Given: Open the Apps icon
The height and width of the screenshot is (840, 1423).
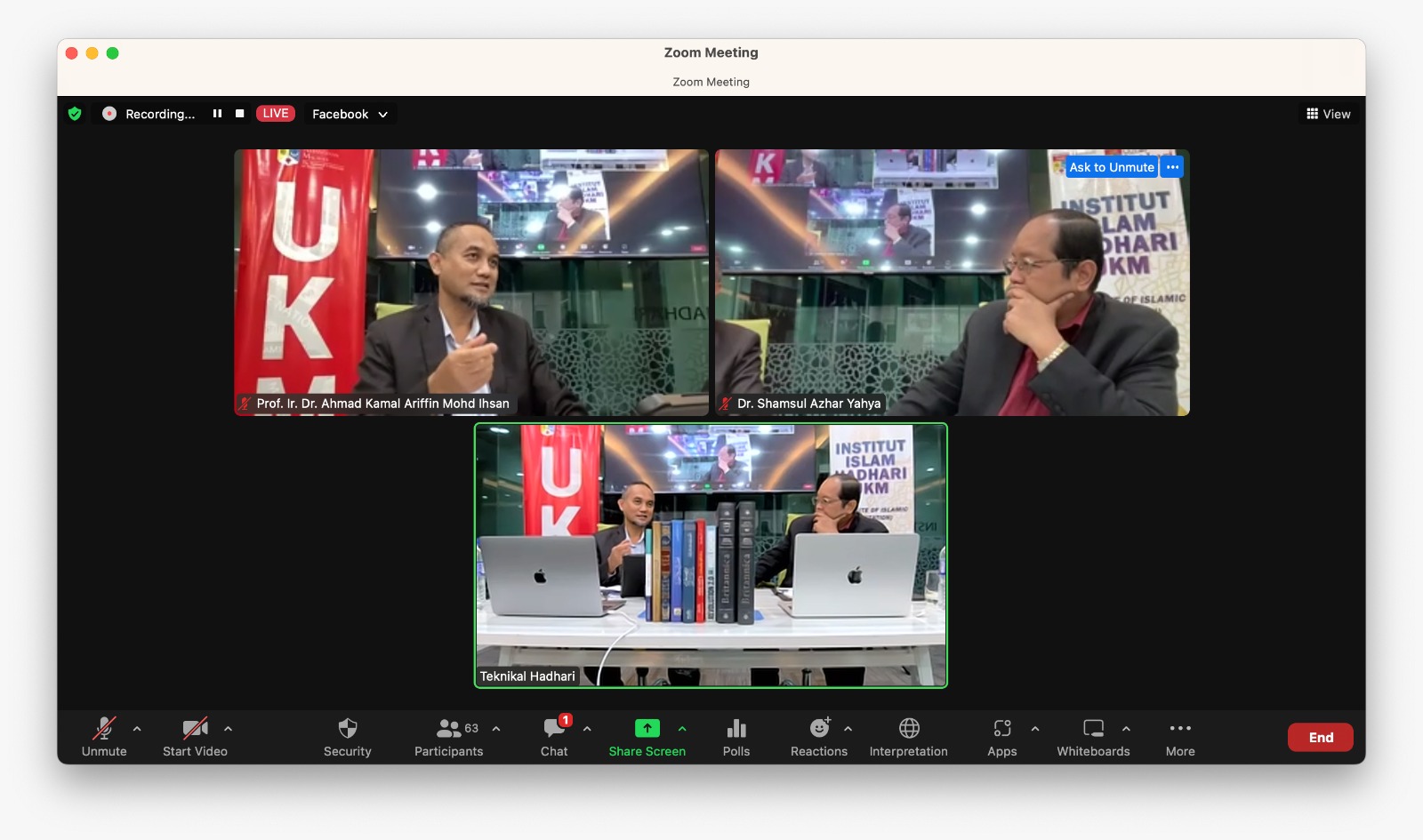Looking at the screenshot, I should click(1001, 730).
